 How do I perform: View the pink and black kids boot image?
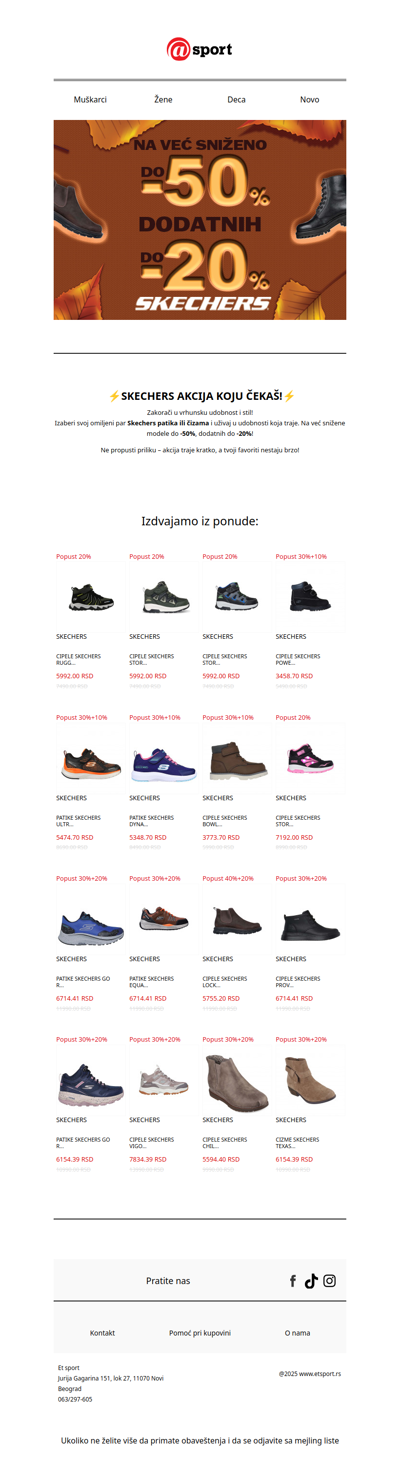310,758
